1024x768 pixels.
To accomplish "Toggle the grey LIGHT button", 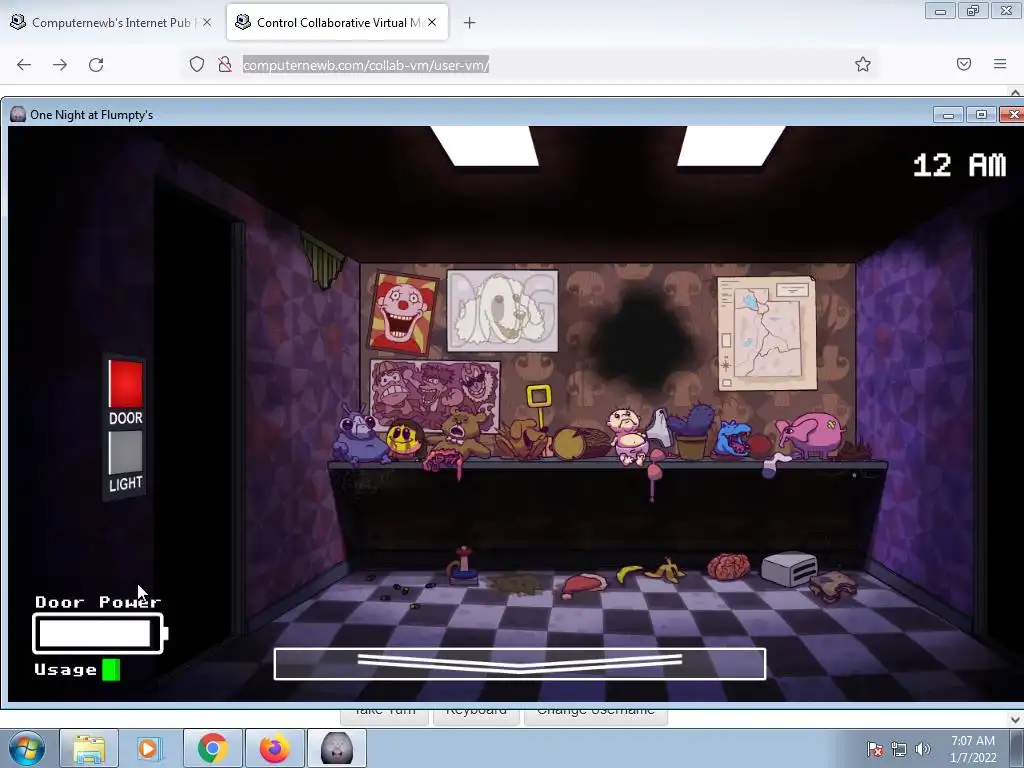I will coord(125,452).
